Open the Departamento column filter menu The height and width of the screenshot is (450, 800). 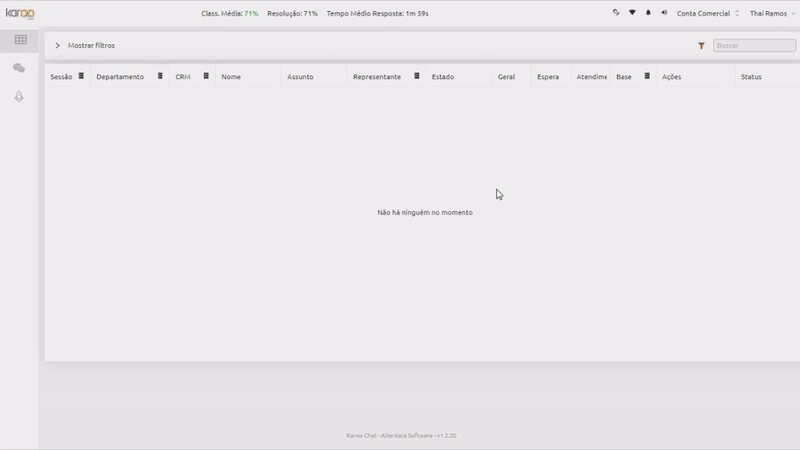pos(160,76)
